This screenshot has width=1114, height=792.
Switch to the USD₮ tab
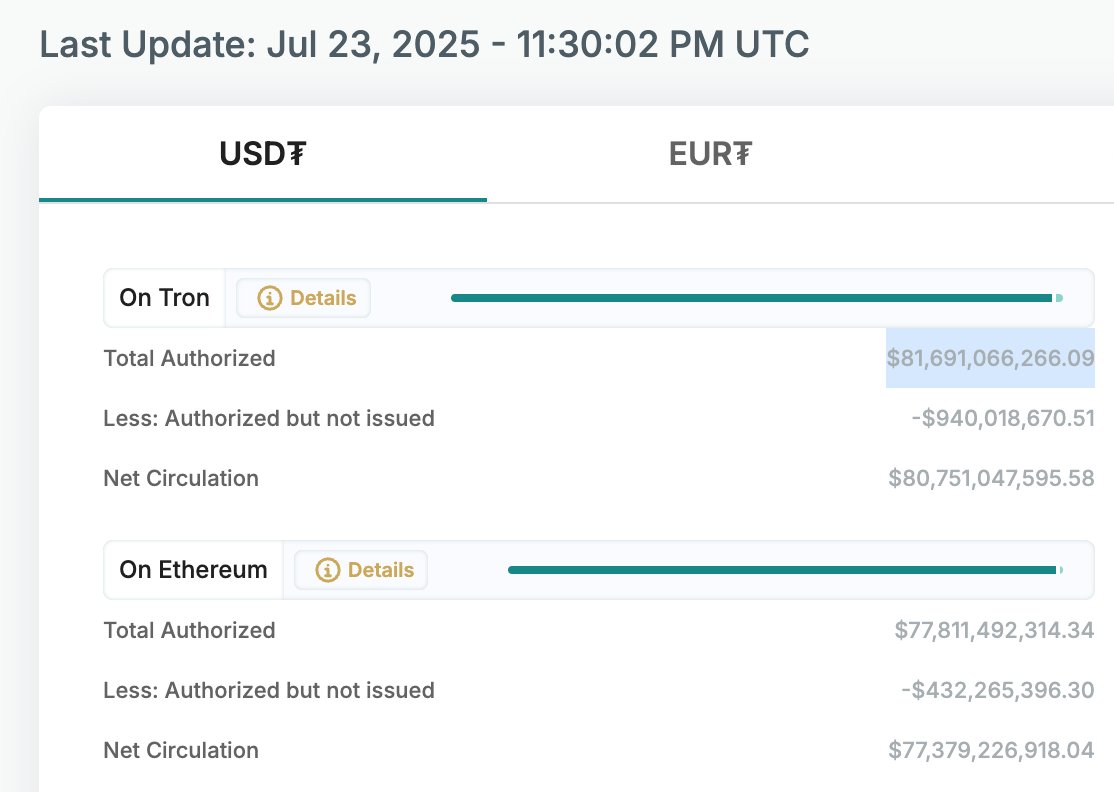pos(263,153)
